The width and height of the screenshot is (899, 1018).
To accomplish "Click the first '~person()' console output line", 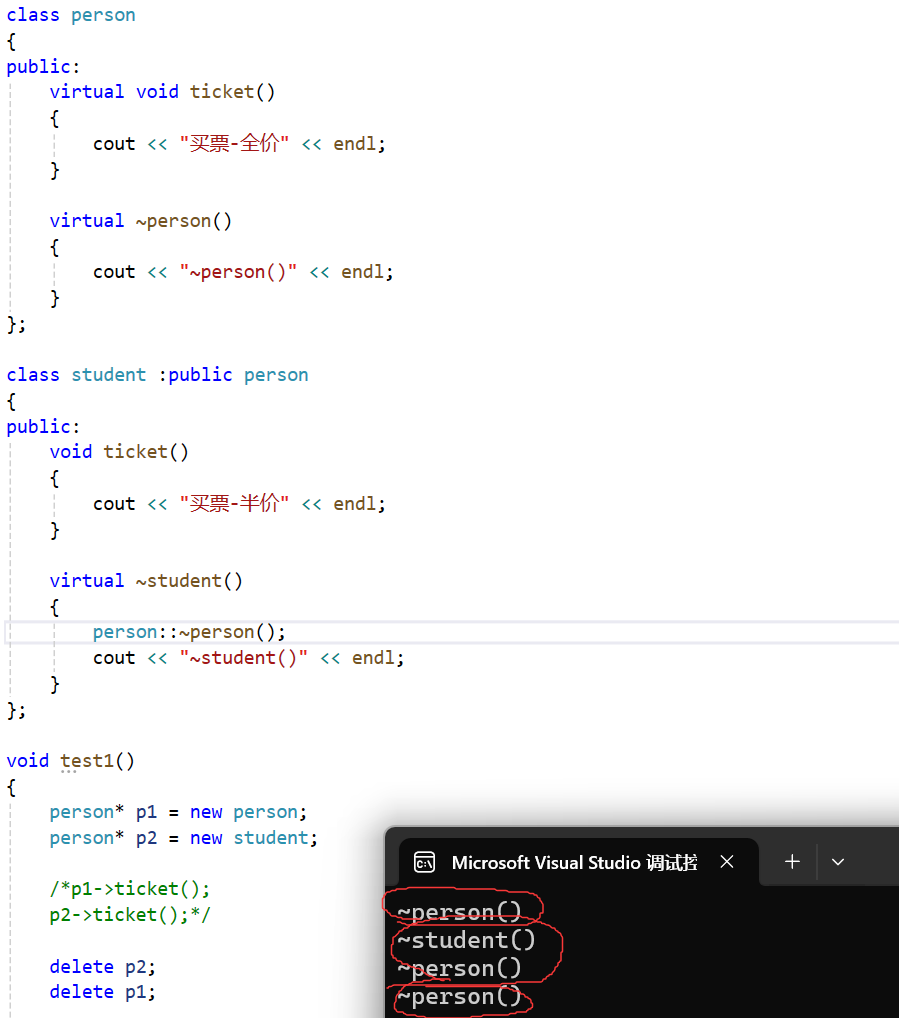I will click(x=460, y=912).
